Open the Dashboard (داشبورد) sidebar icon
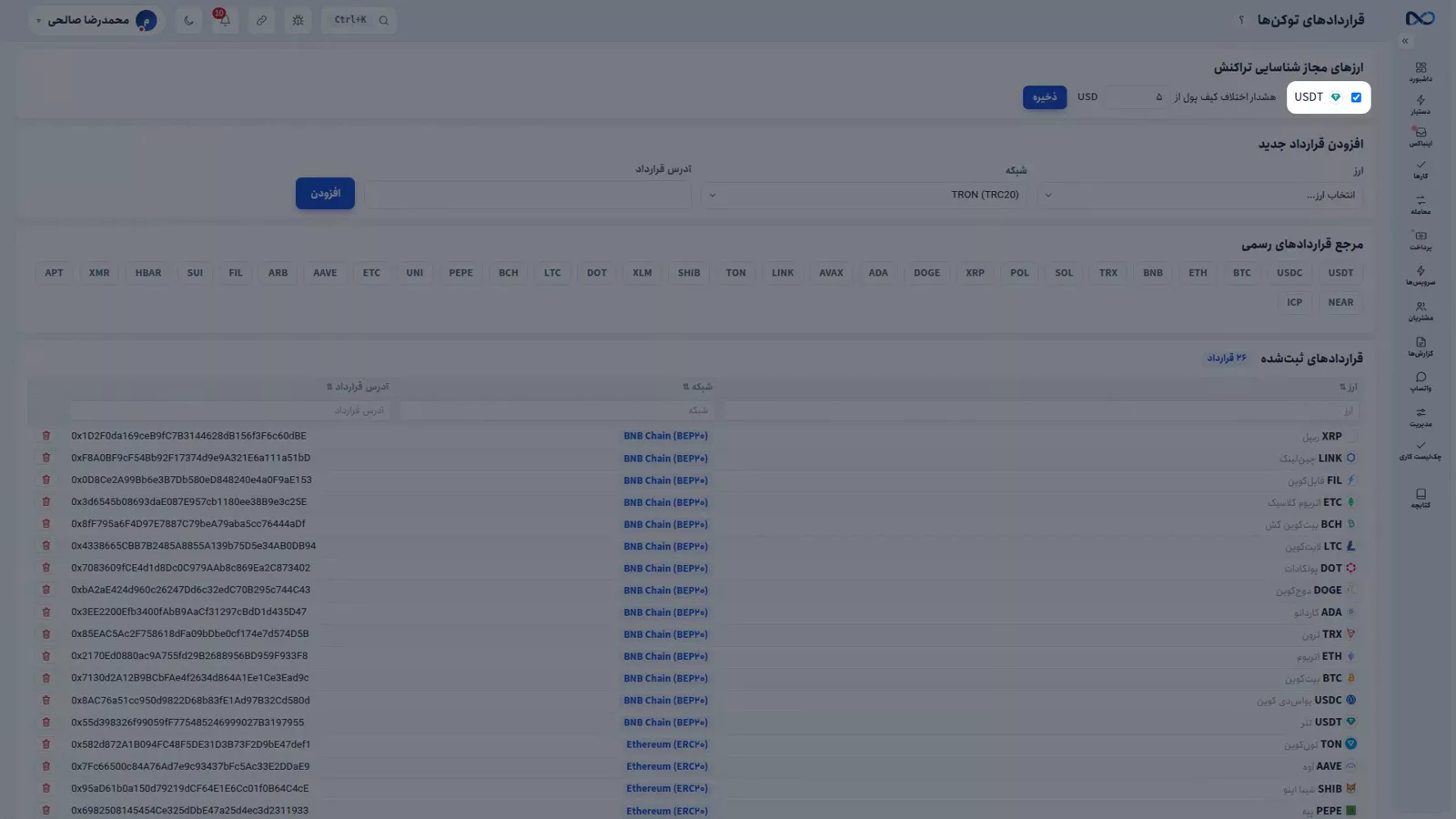The height and width of the screenshot is (819, 1456). 1421,72
